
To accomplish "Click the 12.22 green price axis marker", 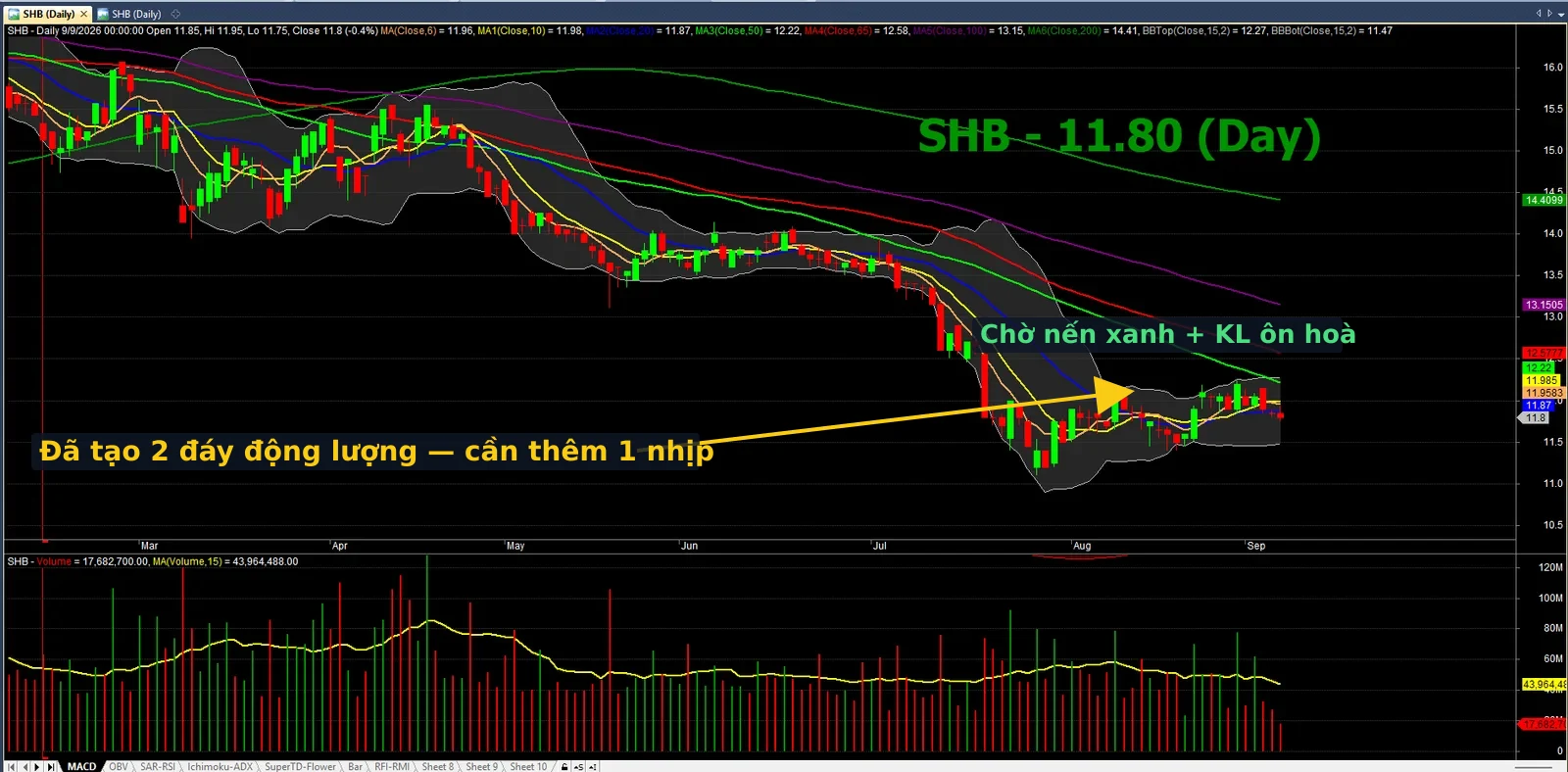I will pos(1538,367).
